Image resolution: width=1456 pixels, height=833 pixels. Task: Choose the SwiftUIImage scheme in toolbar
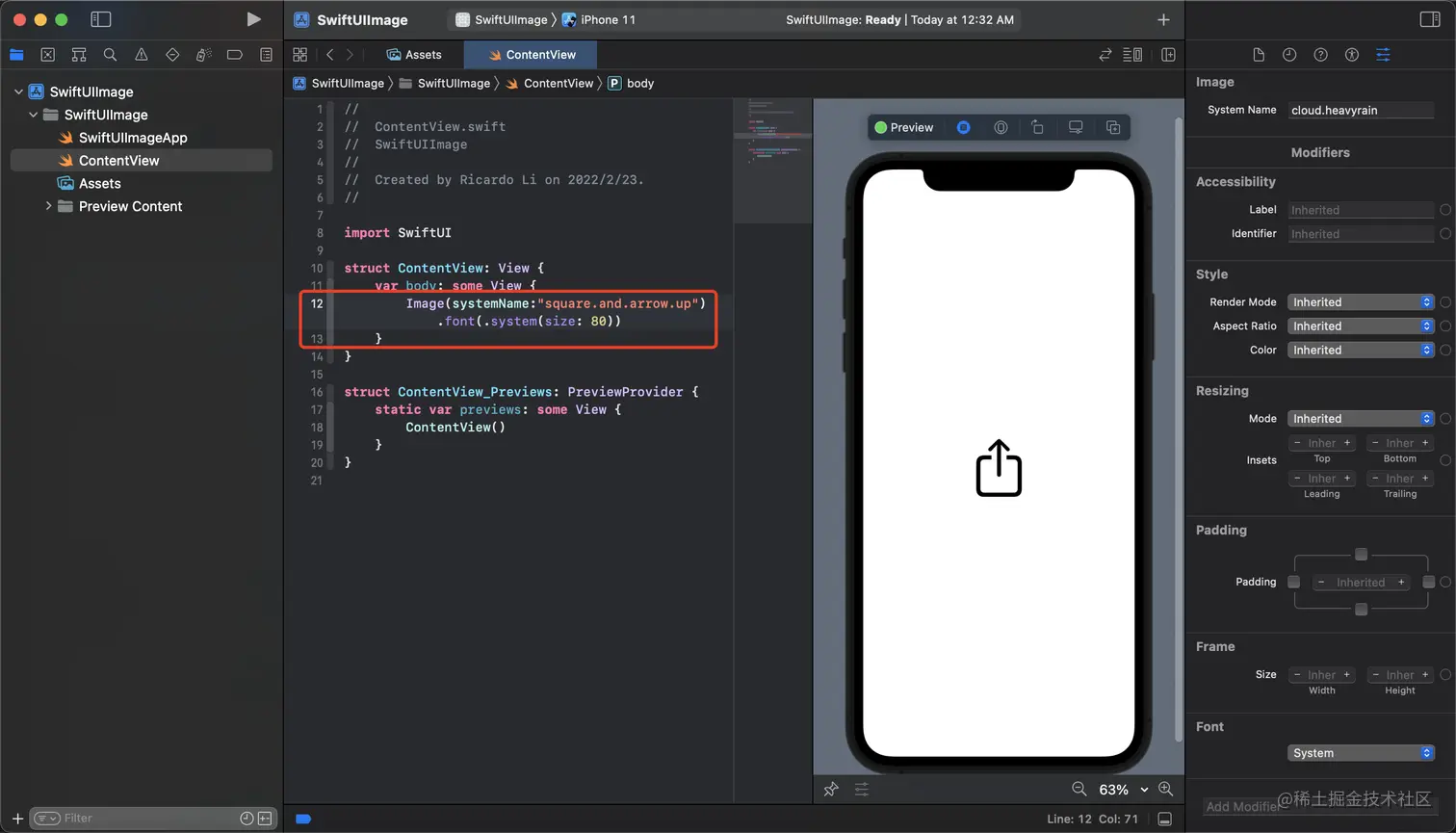[x=502, y=19]
